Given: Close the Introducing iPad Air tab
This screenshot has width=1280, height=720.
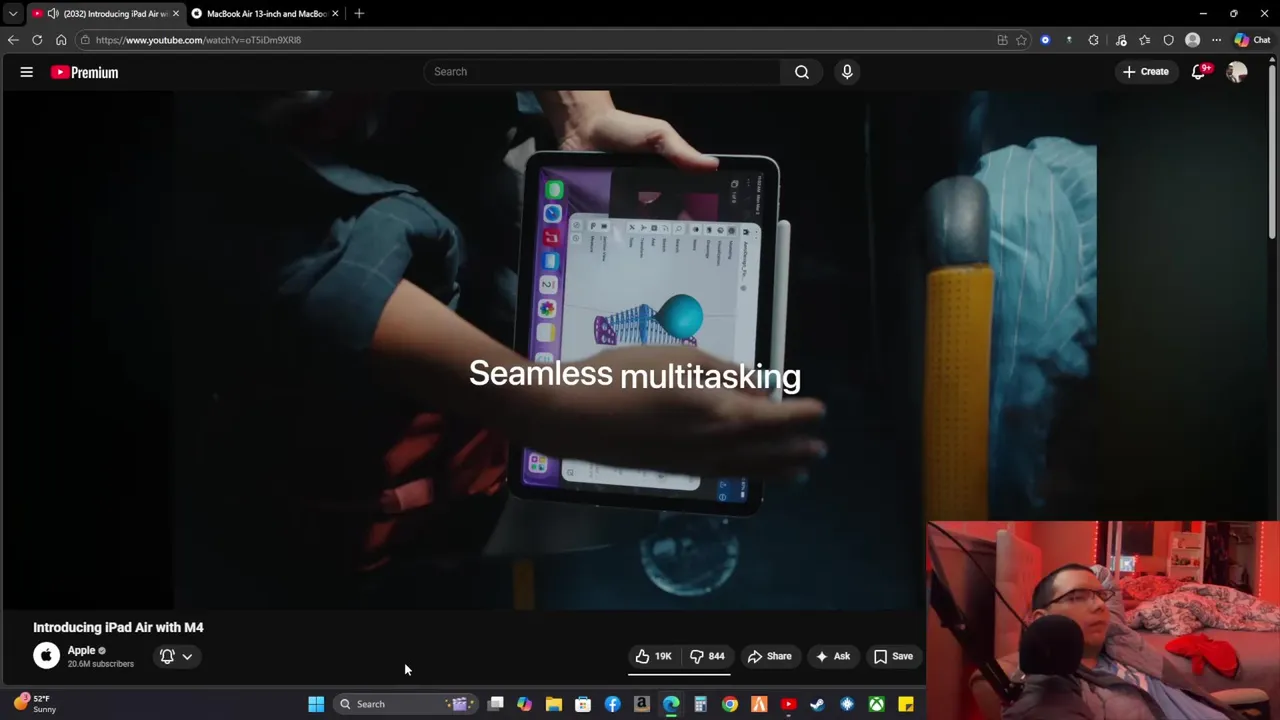Looking at the screenshot, I should pyautogui.click(x=175, y=13).
